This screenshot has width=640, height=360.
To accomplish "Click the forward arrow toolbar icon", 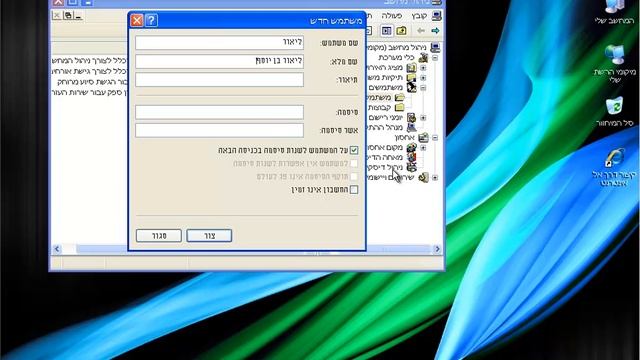I will click(x=435, y=31).
